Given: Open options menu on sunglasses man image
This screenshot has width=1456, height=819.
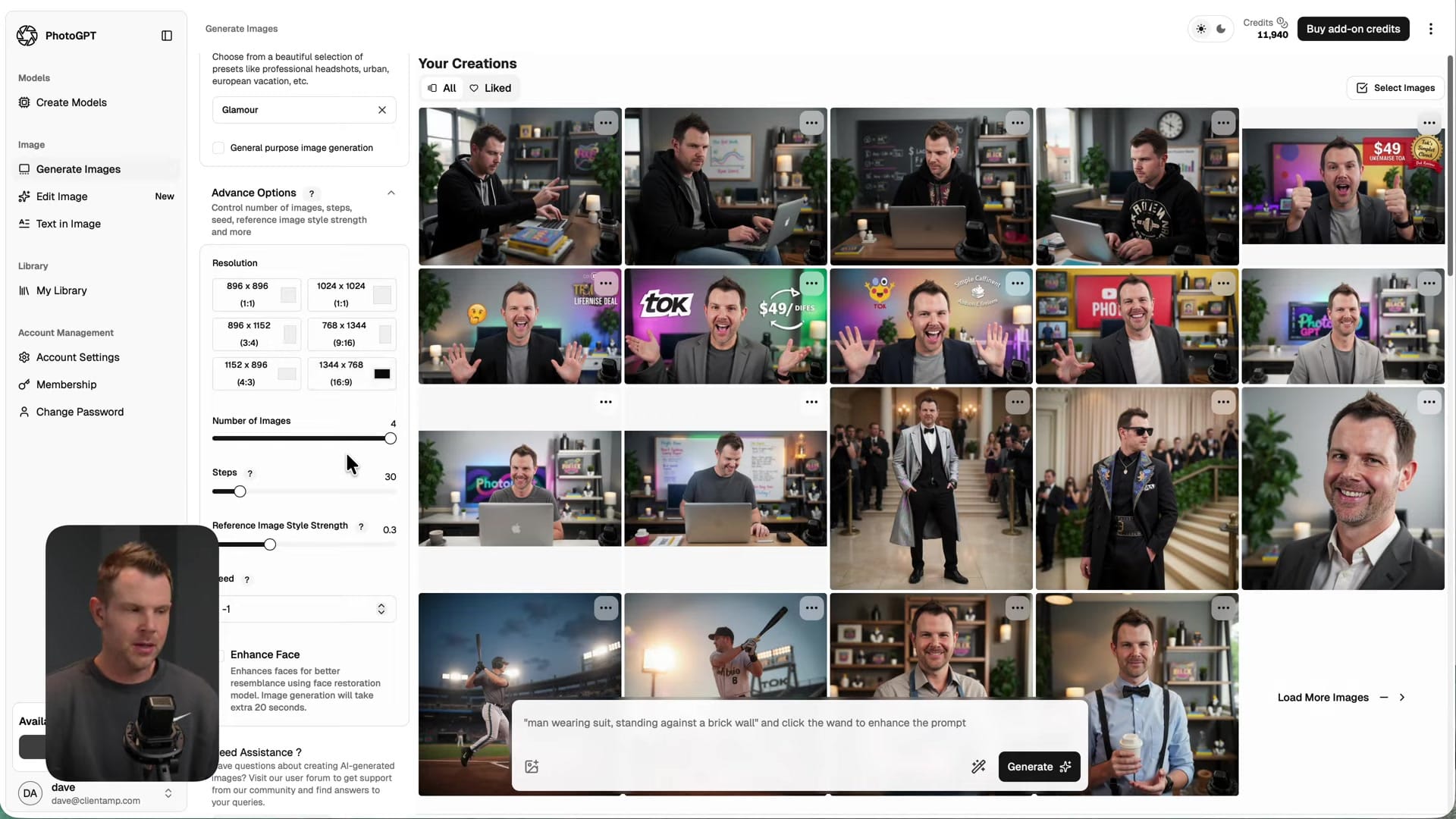Looking at the screenshot, I should [x=1223, y=402].
